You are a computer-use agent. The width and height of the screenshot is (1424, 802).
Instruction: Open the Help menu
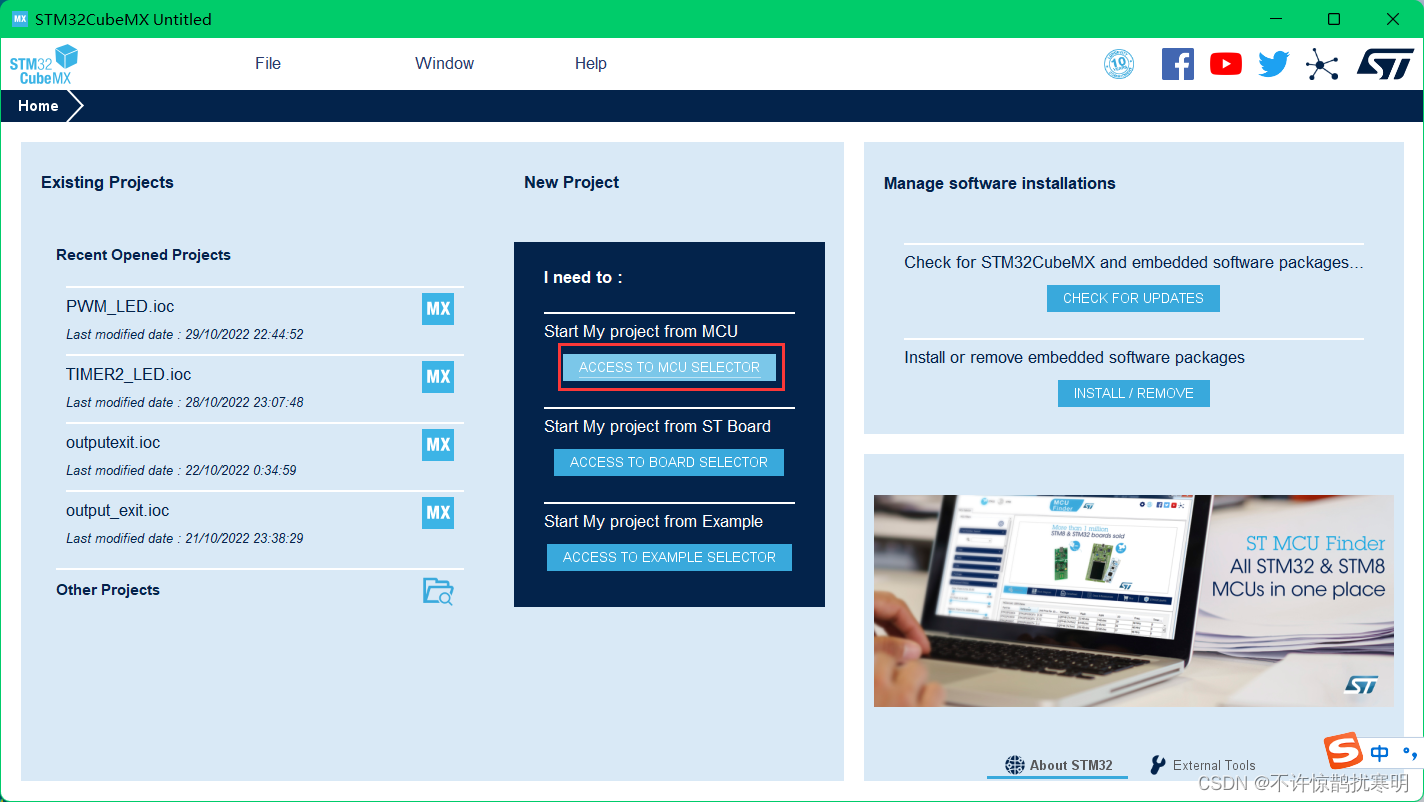(591, 63)
